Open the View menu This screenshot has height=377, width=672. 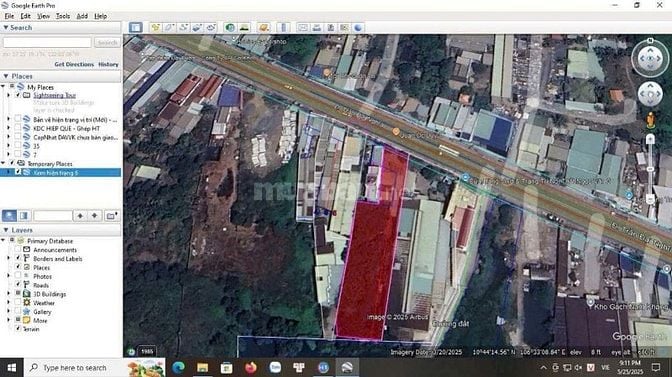click(x=43, y=16)
